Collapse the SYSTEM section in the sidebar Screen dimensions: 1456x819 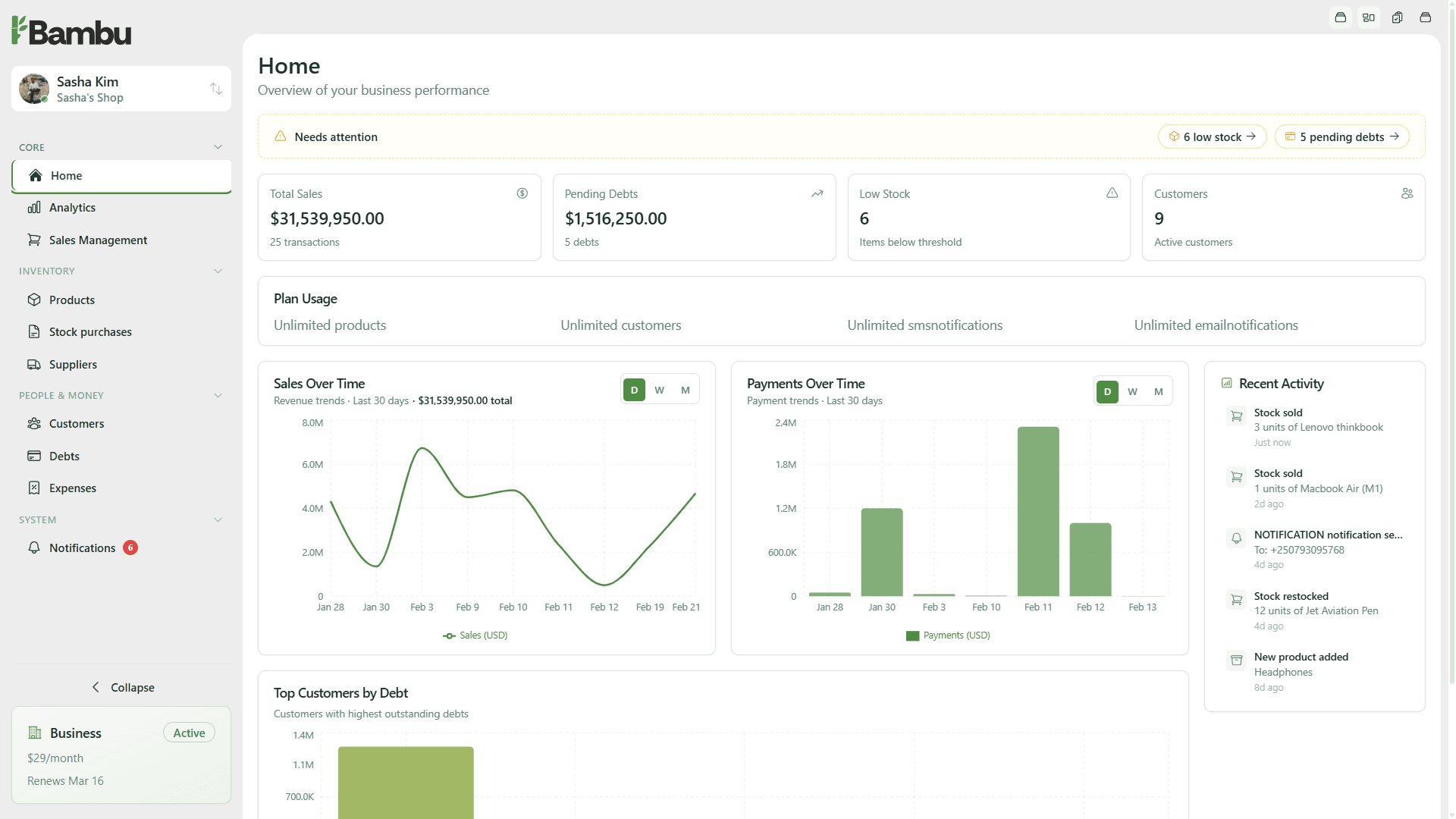218,519
